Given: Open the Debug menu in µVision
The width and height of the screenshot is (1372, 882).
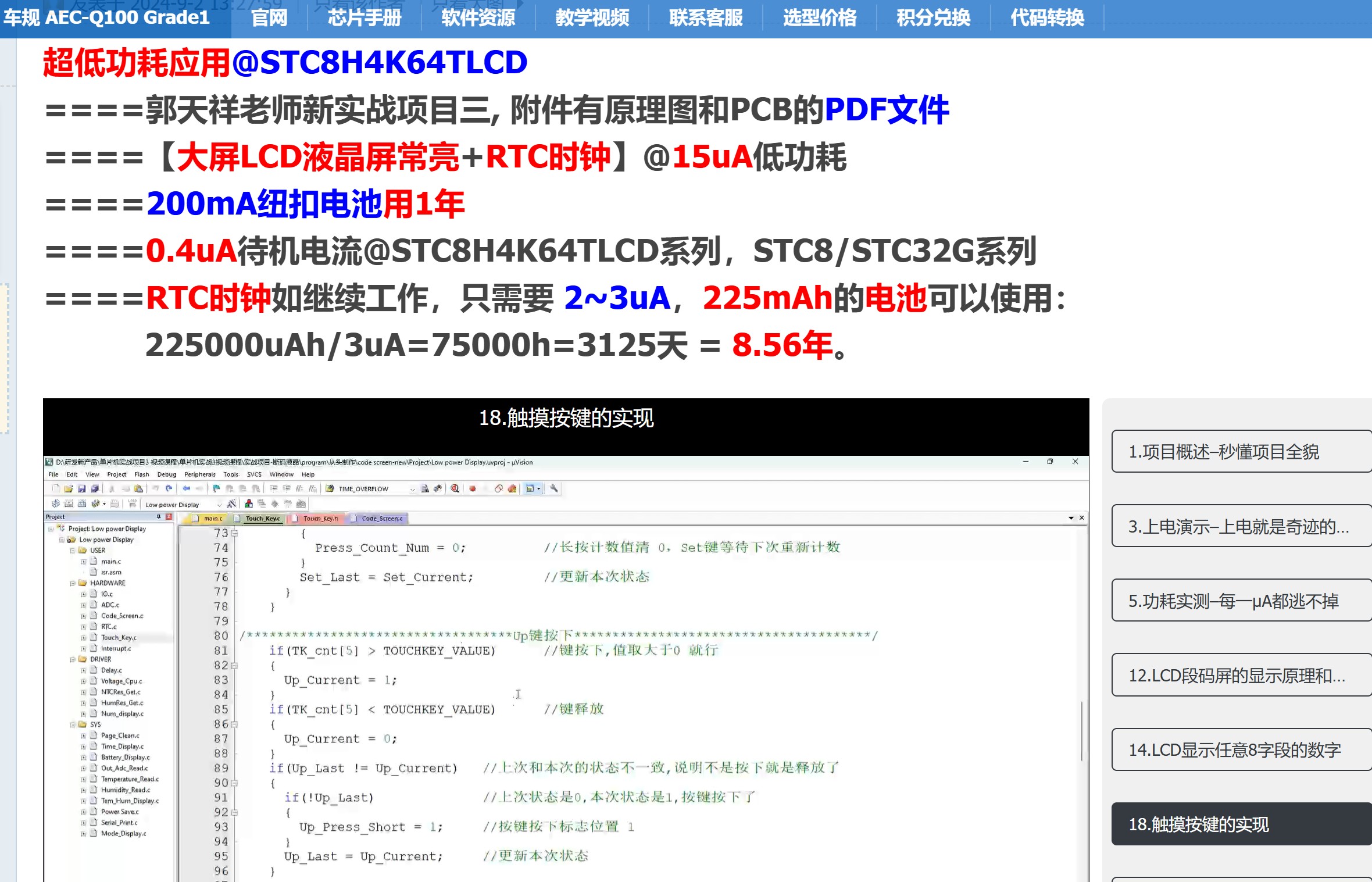Looking at the screenshot, I should [x=166, y=474].
